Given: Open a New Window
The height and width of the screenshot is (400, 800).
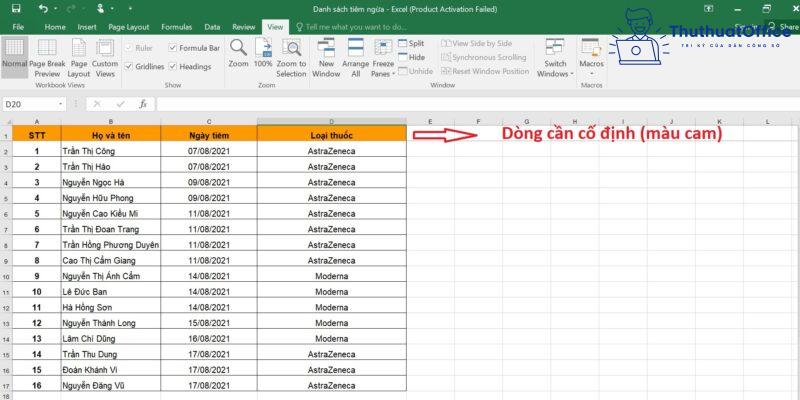Looking at the screenshot, I should point(326,56).
